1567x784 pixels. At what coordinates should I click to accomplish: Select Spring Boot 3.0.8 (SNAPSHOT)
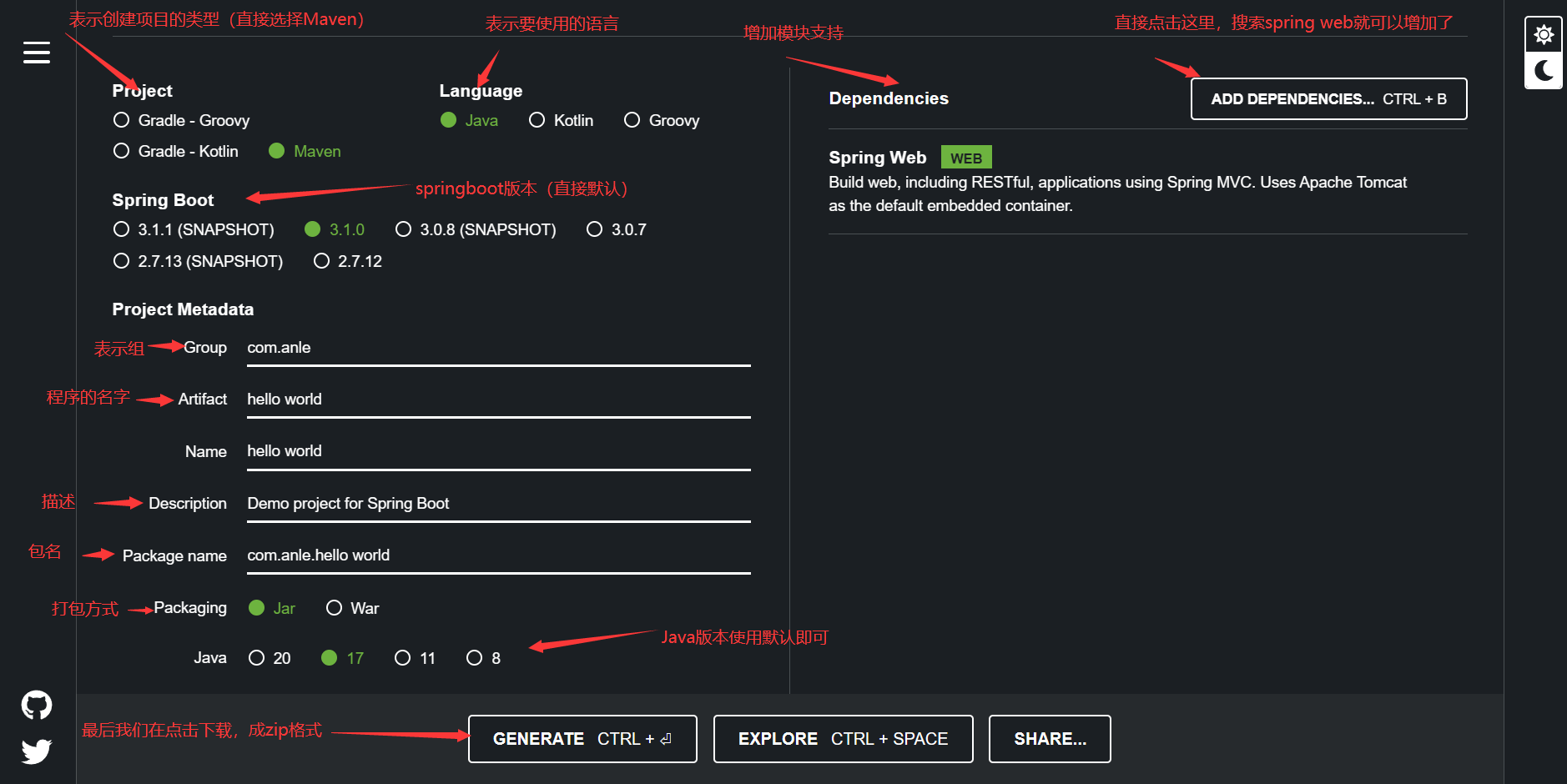point(476,229)
